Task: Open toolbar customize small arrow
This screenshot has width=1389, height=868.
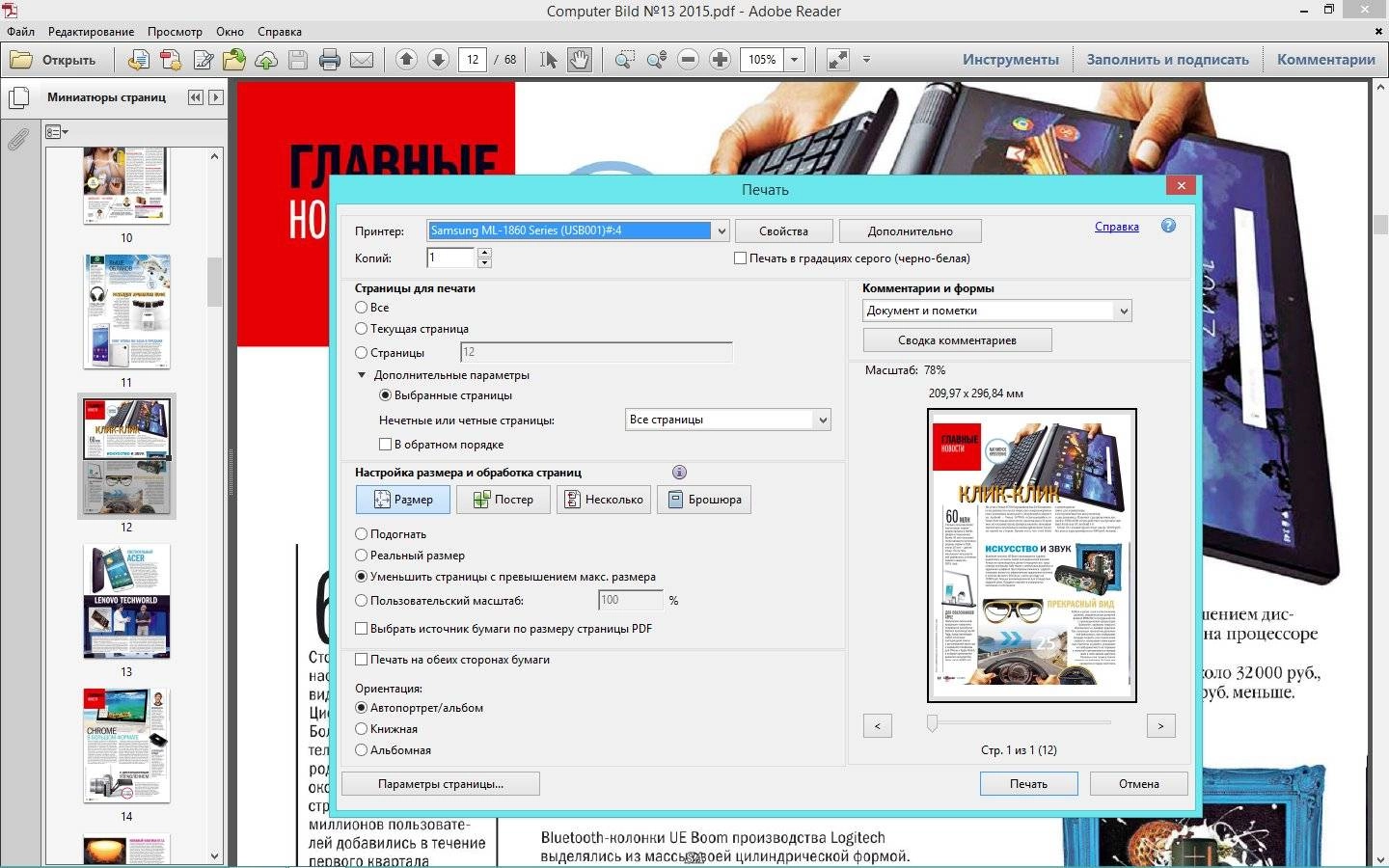Action: tap(866, 60)
